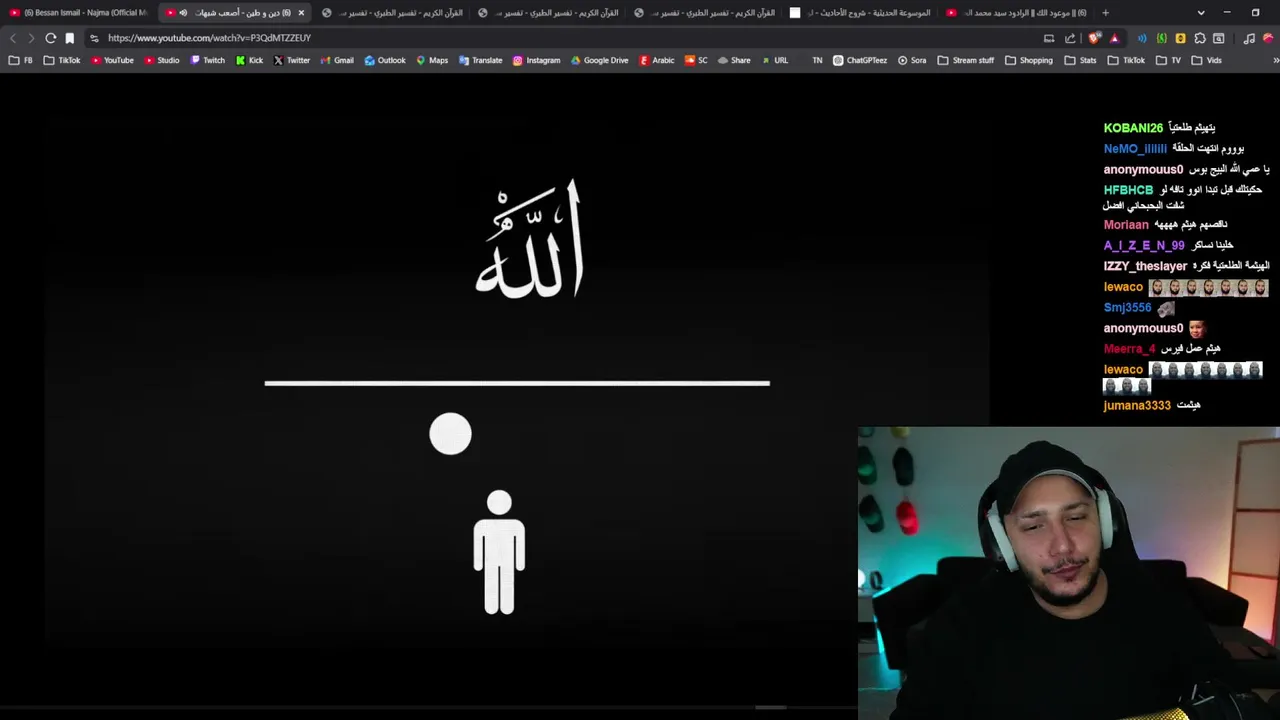Image resolution: width=1280 pixels, height=720 pixels.
Task: Open the Twitch bookmark
Action: [x=208, y=60]
